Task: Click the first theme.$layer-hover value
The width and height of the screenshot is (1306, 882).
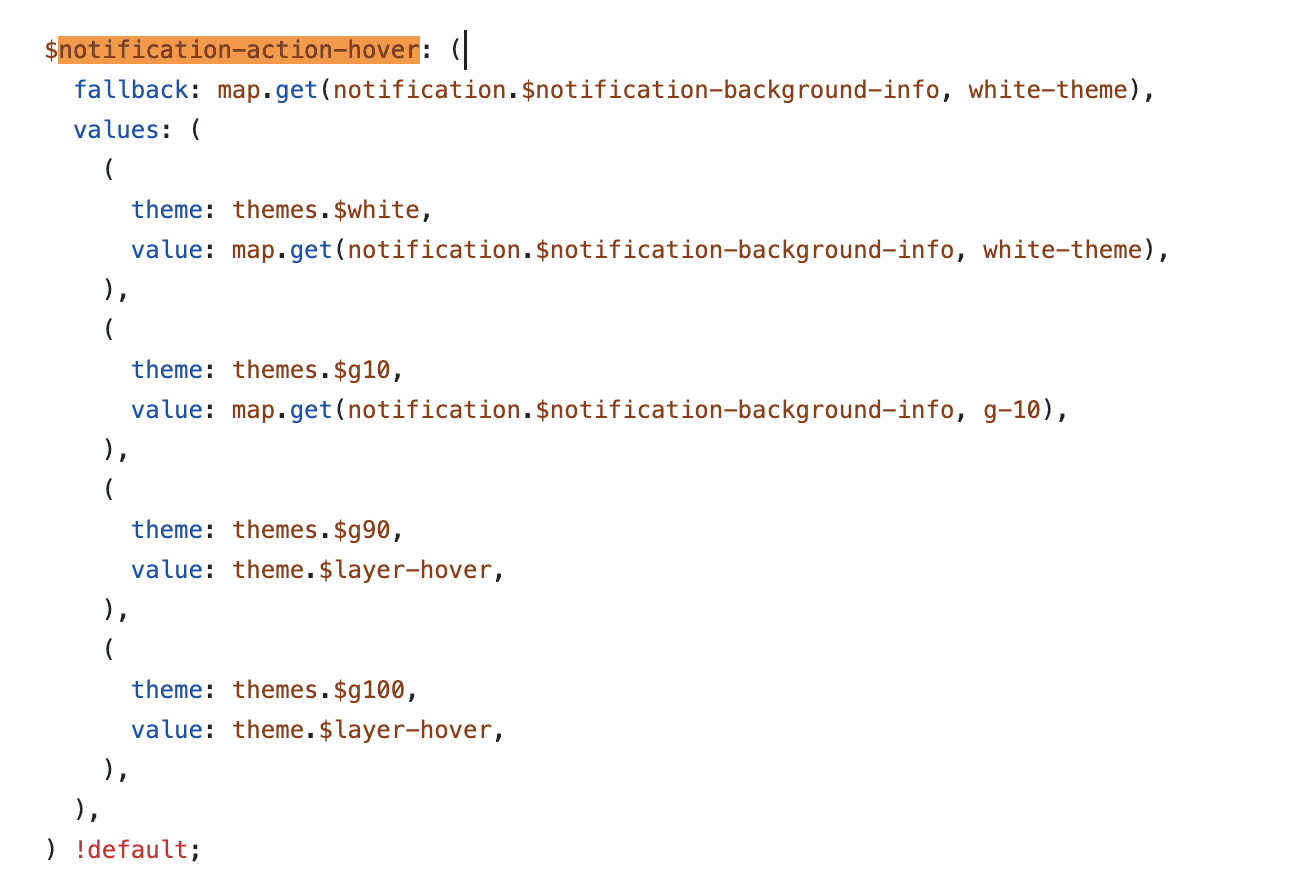Action: click(x=363, y=569)
